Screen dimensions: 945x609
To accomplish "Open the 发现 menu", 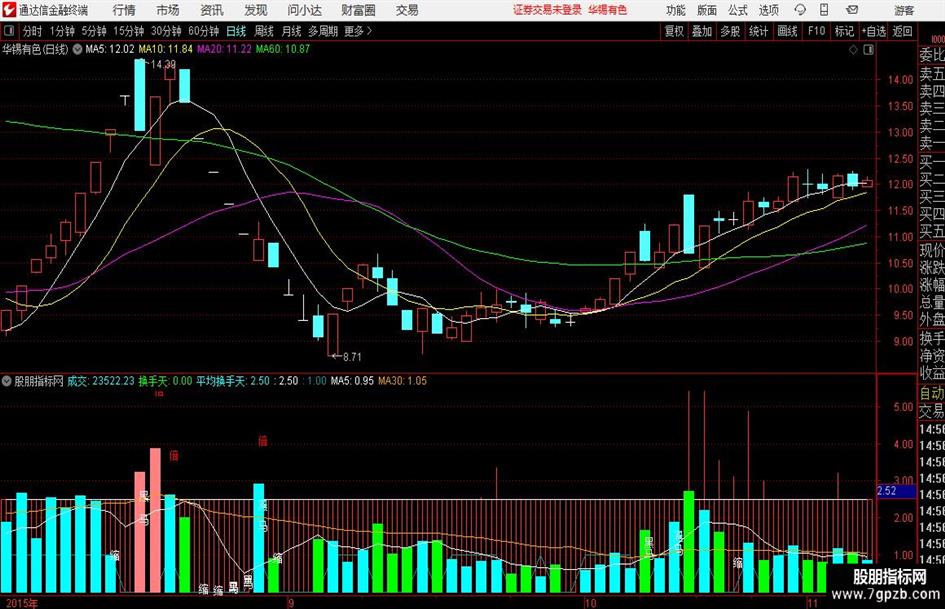I will coord(256,10).
